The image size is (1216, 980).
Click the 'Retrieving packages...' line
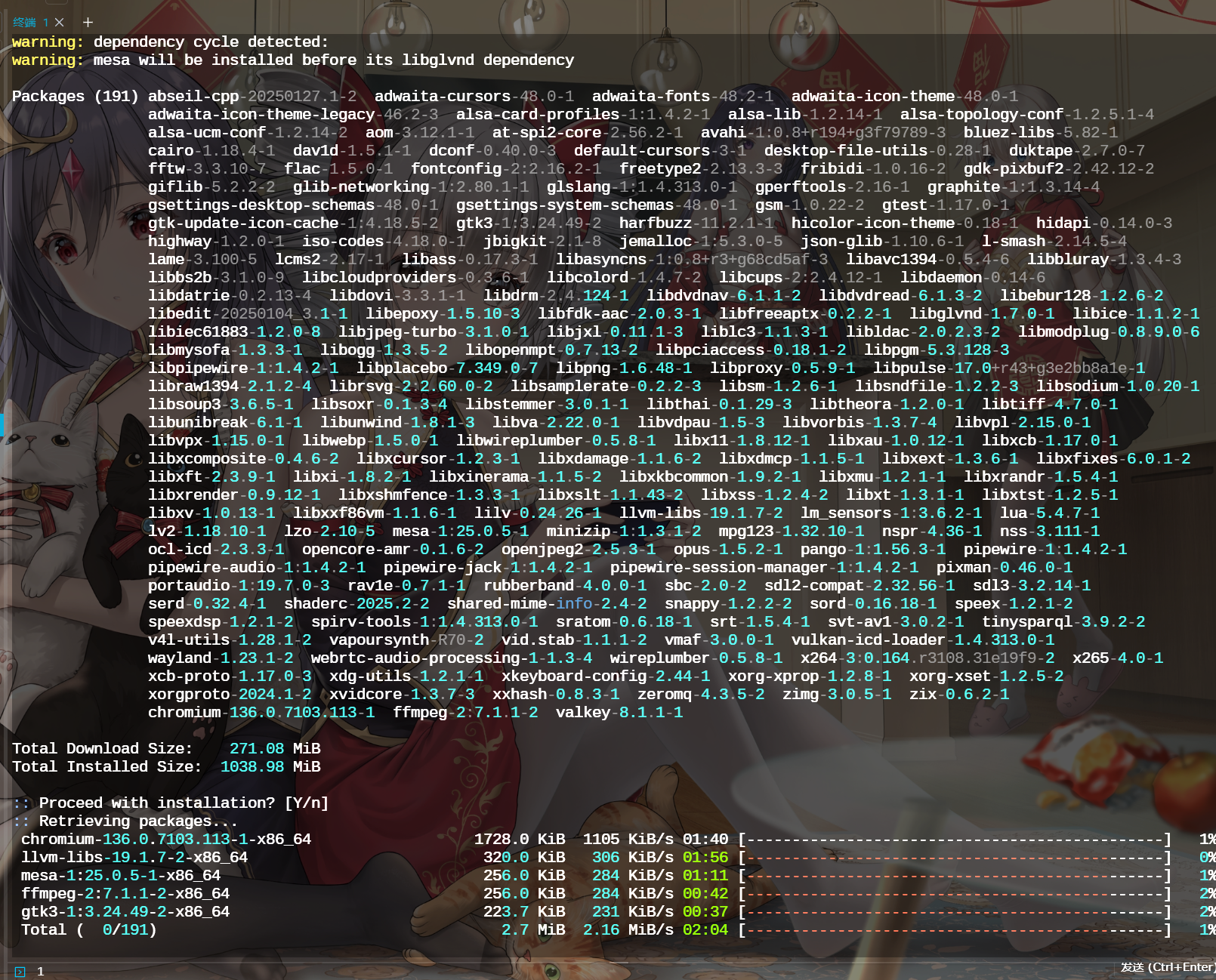click(137, 821)
